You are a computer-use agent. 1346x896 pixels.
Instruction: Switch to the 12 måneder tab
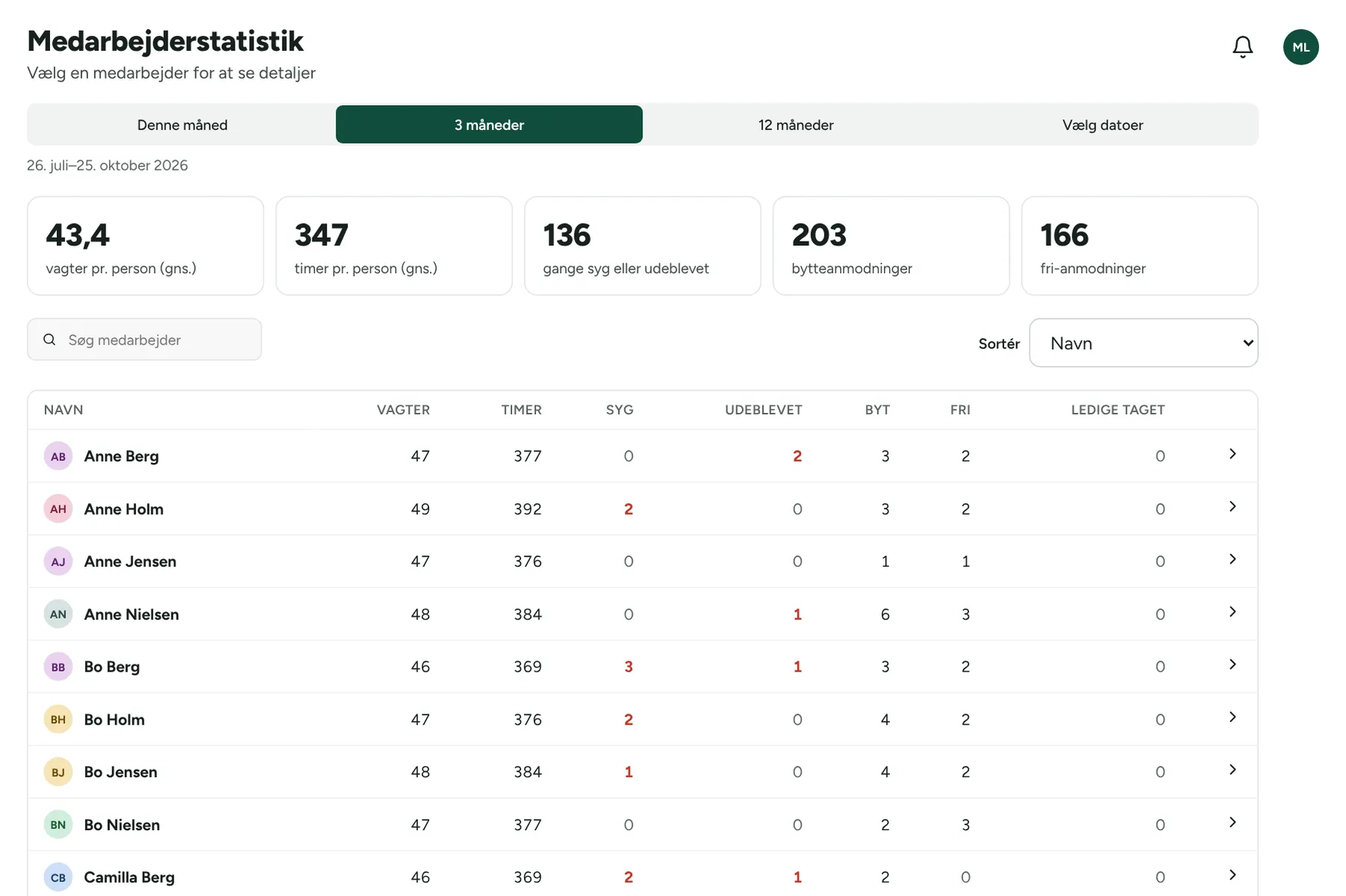point(796,125)
